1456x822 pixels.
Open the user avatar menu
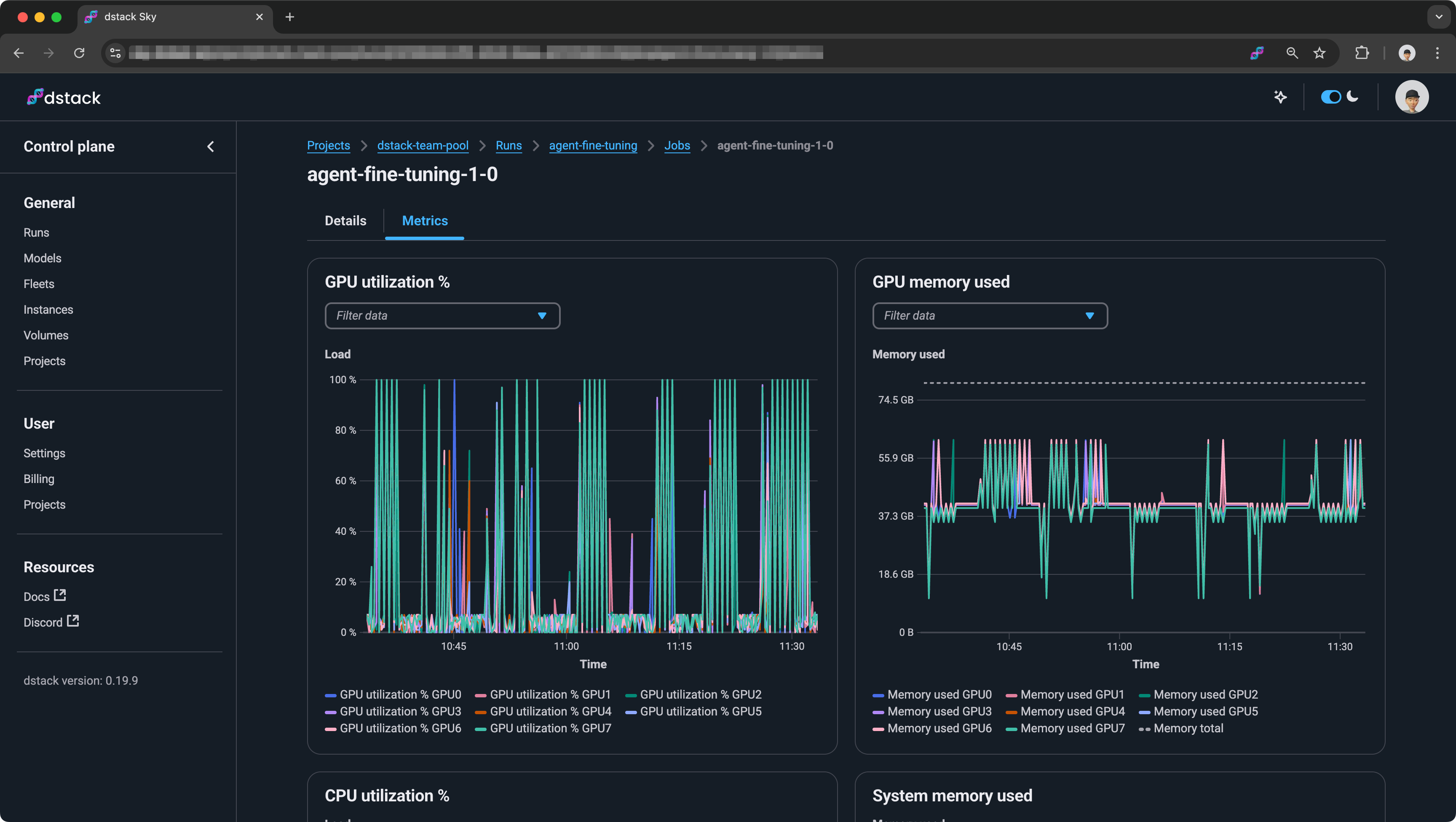[x=1411, y=97]
